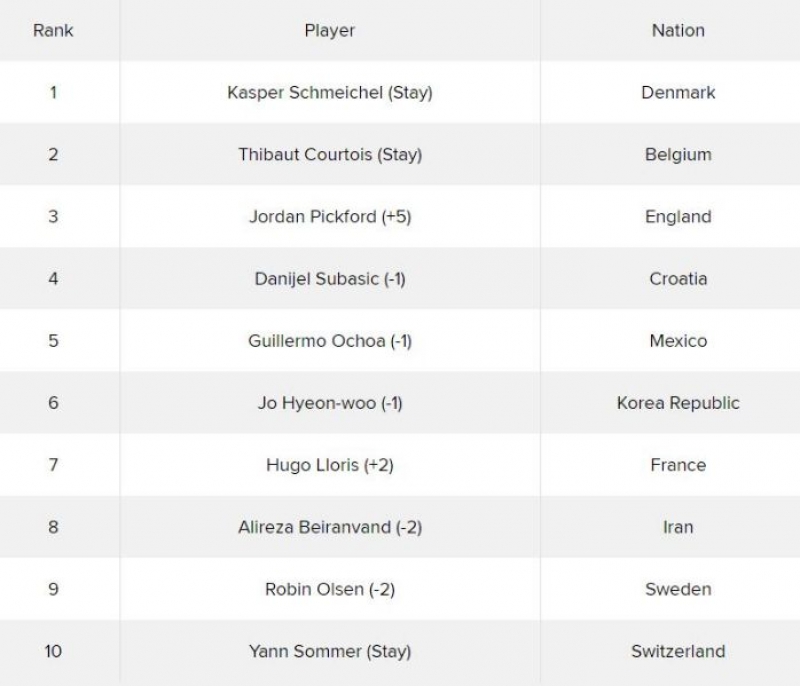Select Robin Olsen (-2) cell
The height and width of the screenshot is (686, 800).
(x=330, y=589)
